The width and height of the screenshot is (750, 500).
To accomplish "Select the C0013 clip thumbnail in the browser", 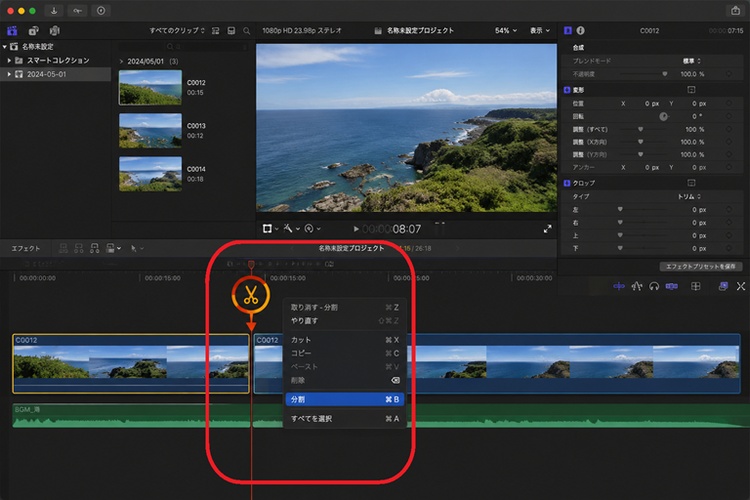I will 150,131.
